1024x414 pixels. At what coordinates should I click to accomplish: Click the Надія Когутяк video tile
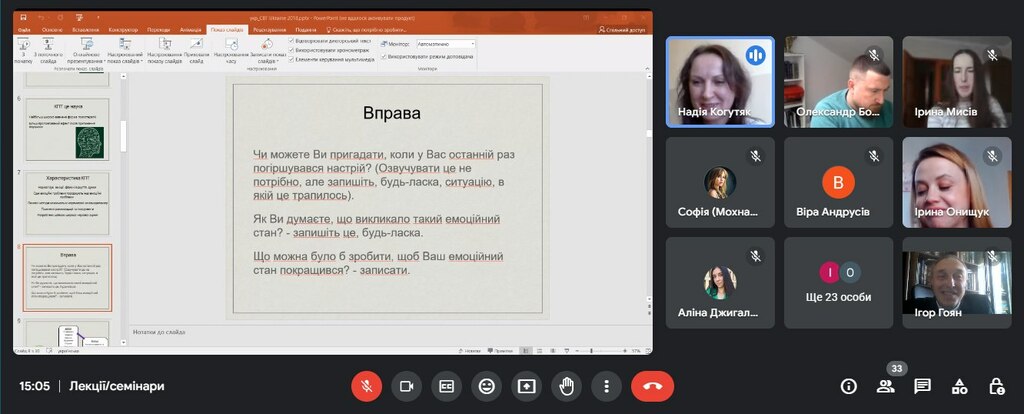point(720,82)
